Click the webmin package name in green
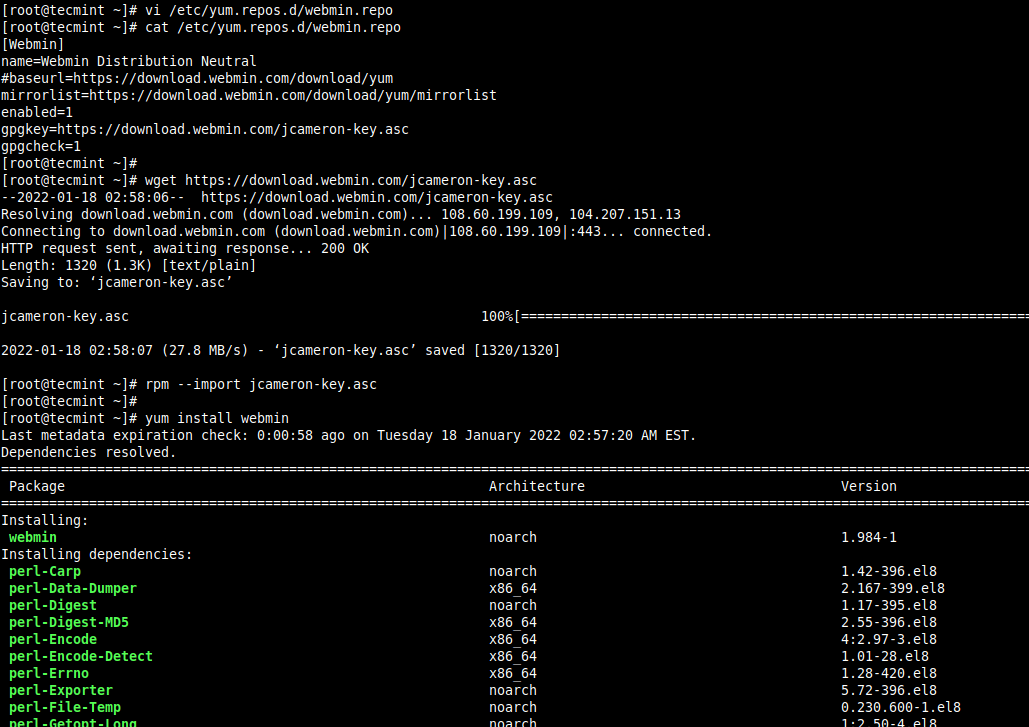 [31, 537]
